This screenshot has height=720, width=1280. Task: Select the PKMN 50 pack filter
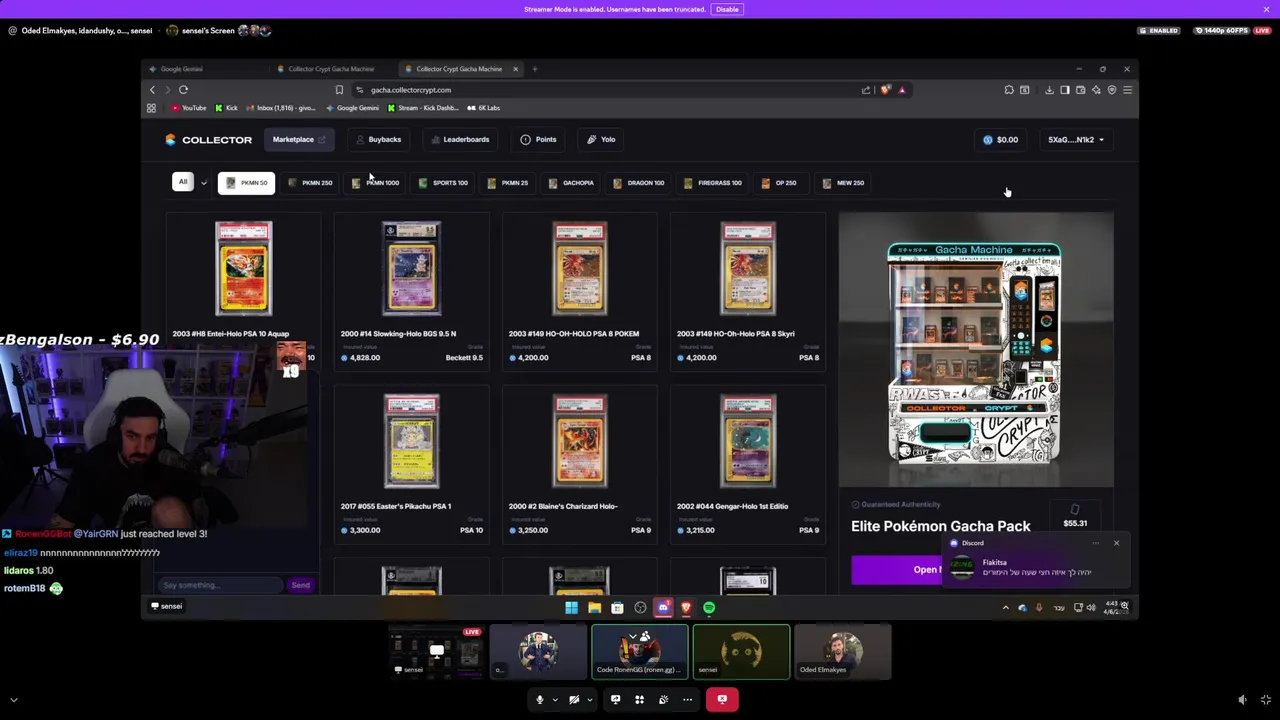tap(246, 183)
